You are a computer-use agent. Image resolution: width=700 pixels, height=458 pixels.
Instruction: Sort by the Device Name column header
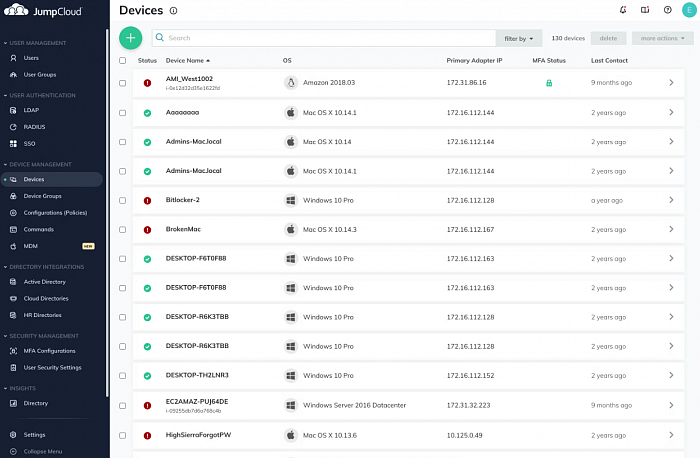(188, 60)
